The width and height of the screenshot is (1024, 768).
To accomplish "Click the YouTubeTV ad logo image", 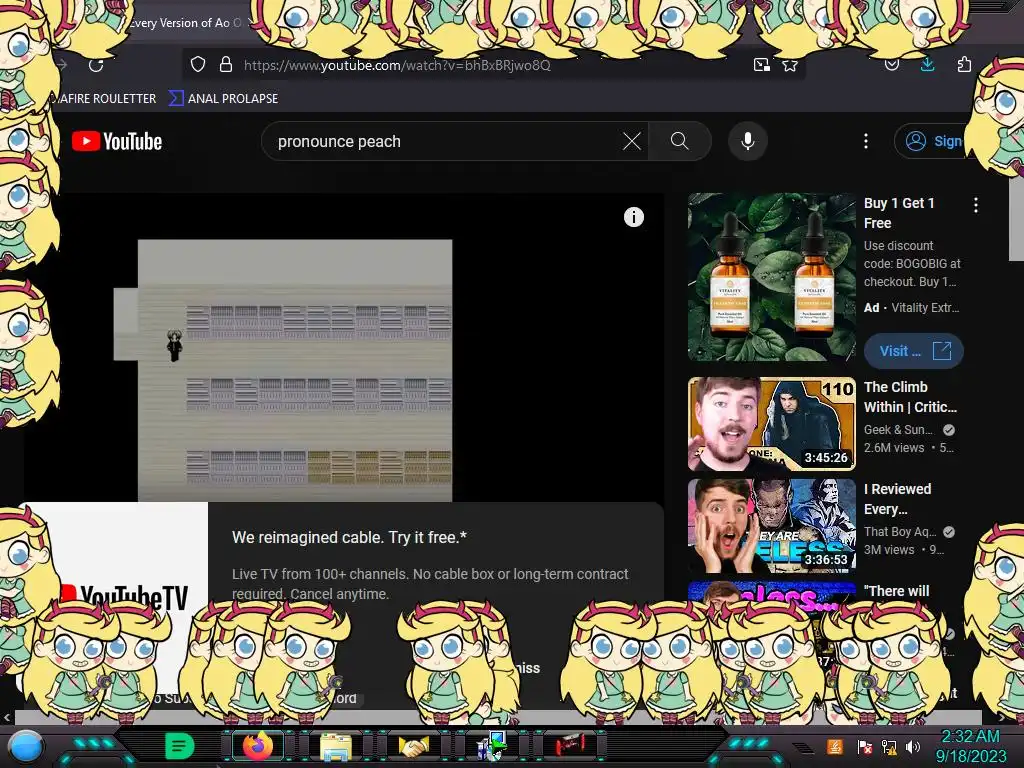I will pyautogui.click(x=124, y=594).
